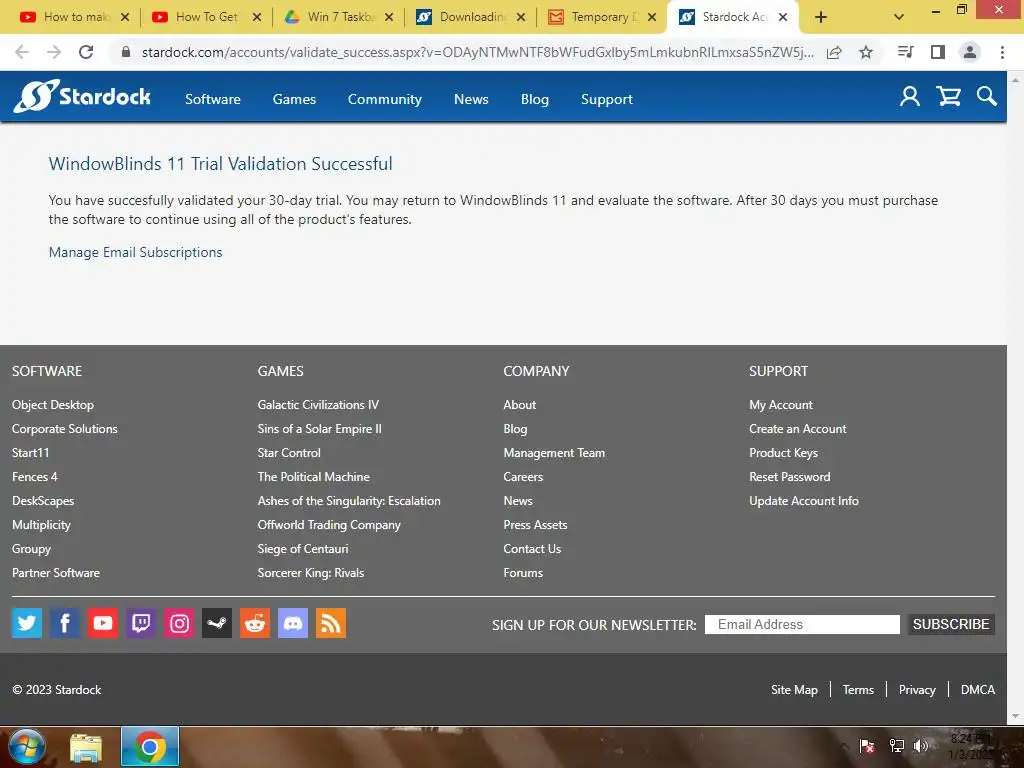Viewport: 1024px width, 768px height.
Task: Open the Privacy link
Action: (917, 690)
